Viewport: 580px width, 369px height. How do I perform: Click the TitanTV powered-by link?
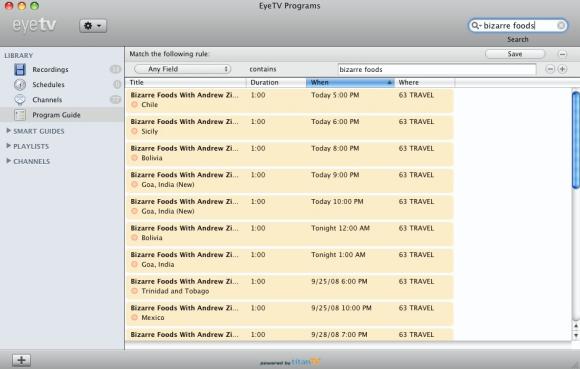(x=290, y=362)
